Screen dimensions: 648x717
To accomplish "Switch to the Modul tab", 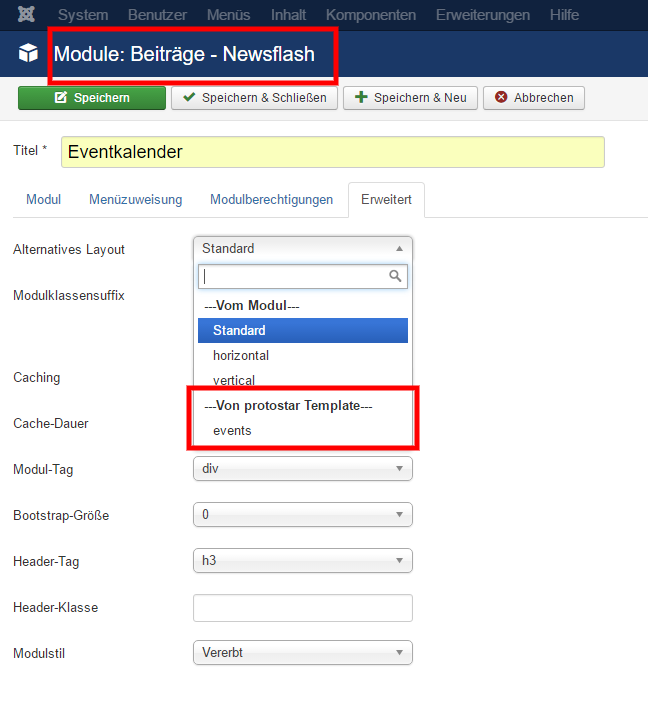I will [43, 200].
